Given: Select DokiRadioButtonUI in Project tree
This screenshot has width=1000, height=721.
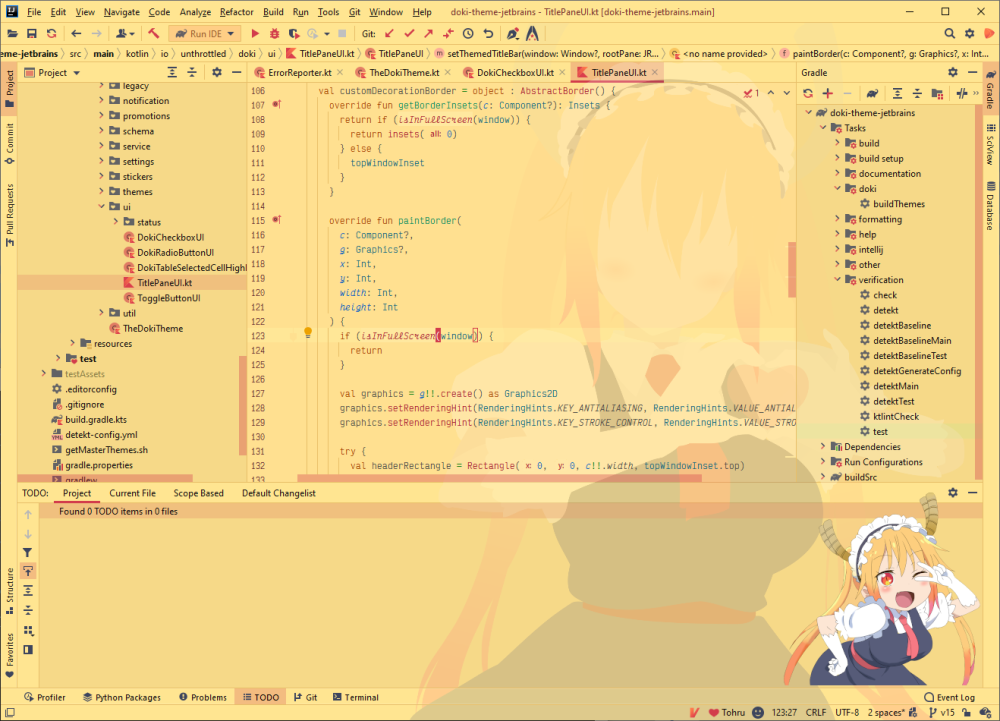Looking at the screenshot, I should [x=175, y=252].
